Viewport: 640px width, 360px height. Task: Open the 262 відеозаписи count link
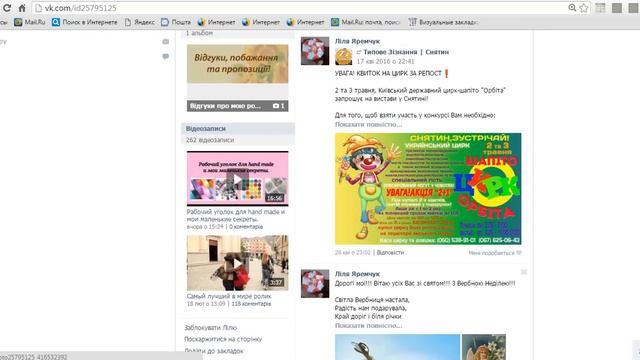pyautogui.click(x=210, y=140)
